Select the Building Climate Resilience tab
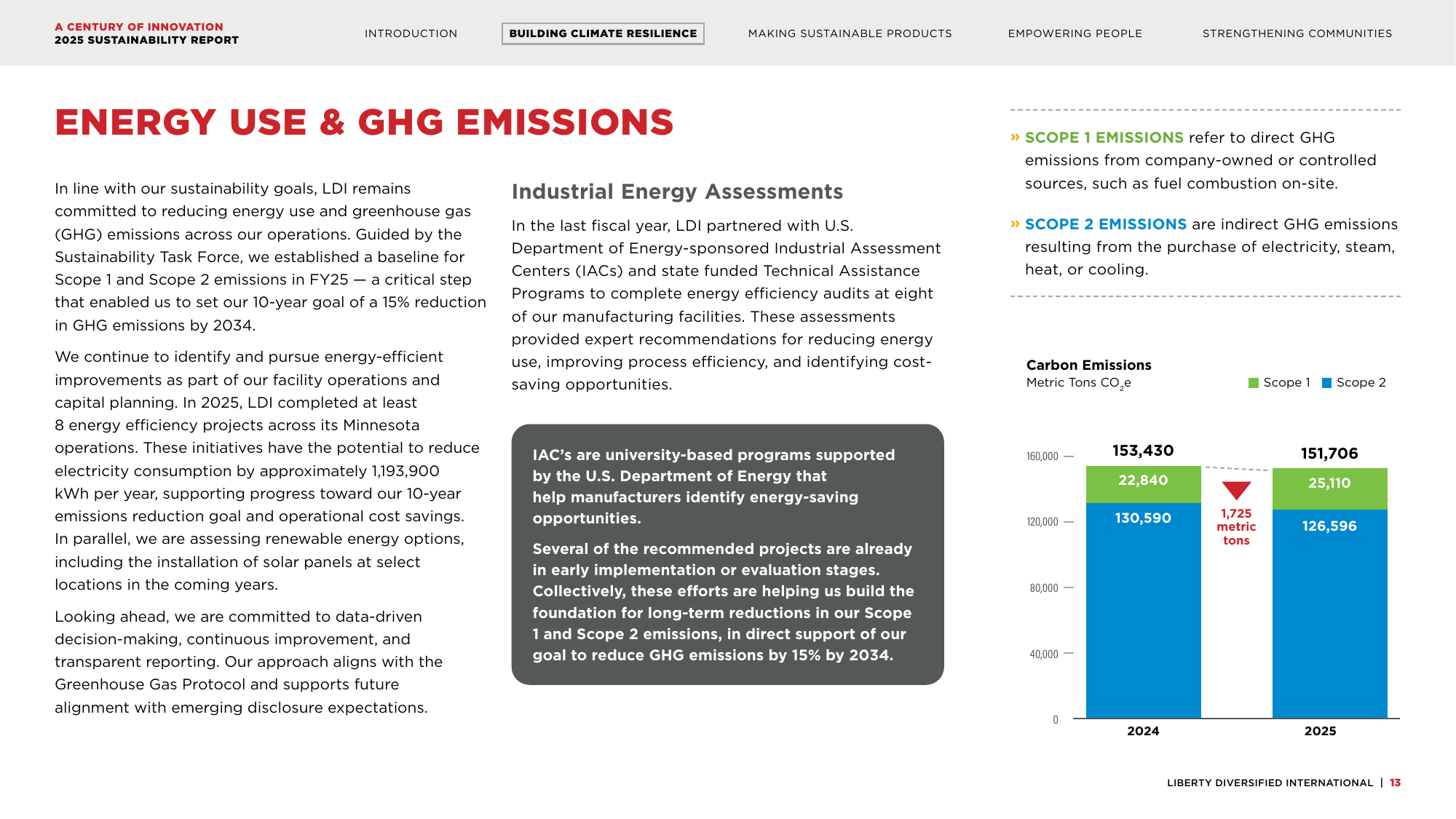The height and width of the screenshot is (819, 1456). [x=603, y=33]
